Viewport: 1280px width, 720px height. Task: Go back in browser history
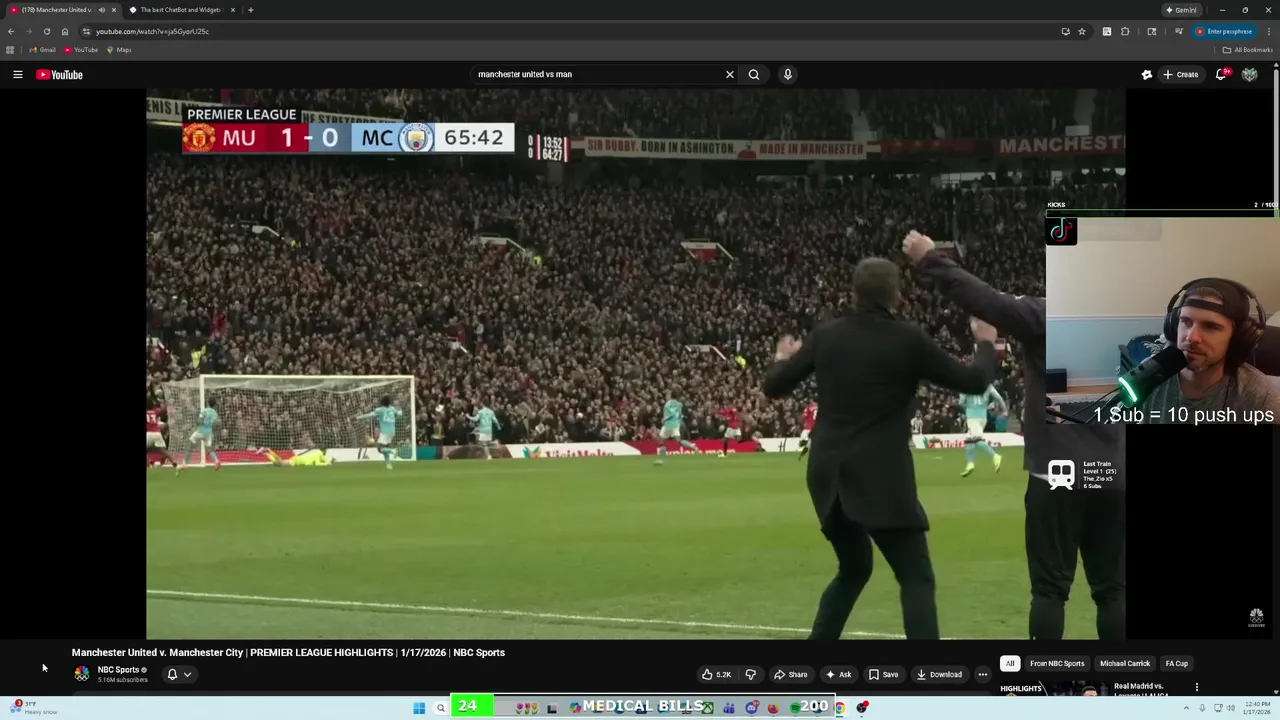[x=11, y=31]
